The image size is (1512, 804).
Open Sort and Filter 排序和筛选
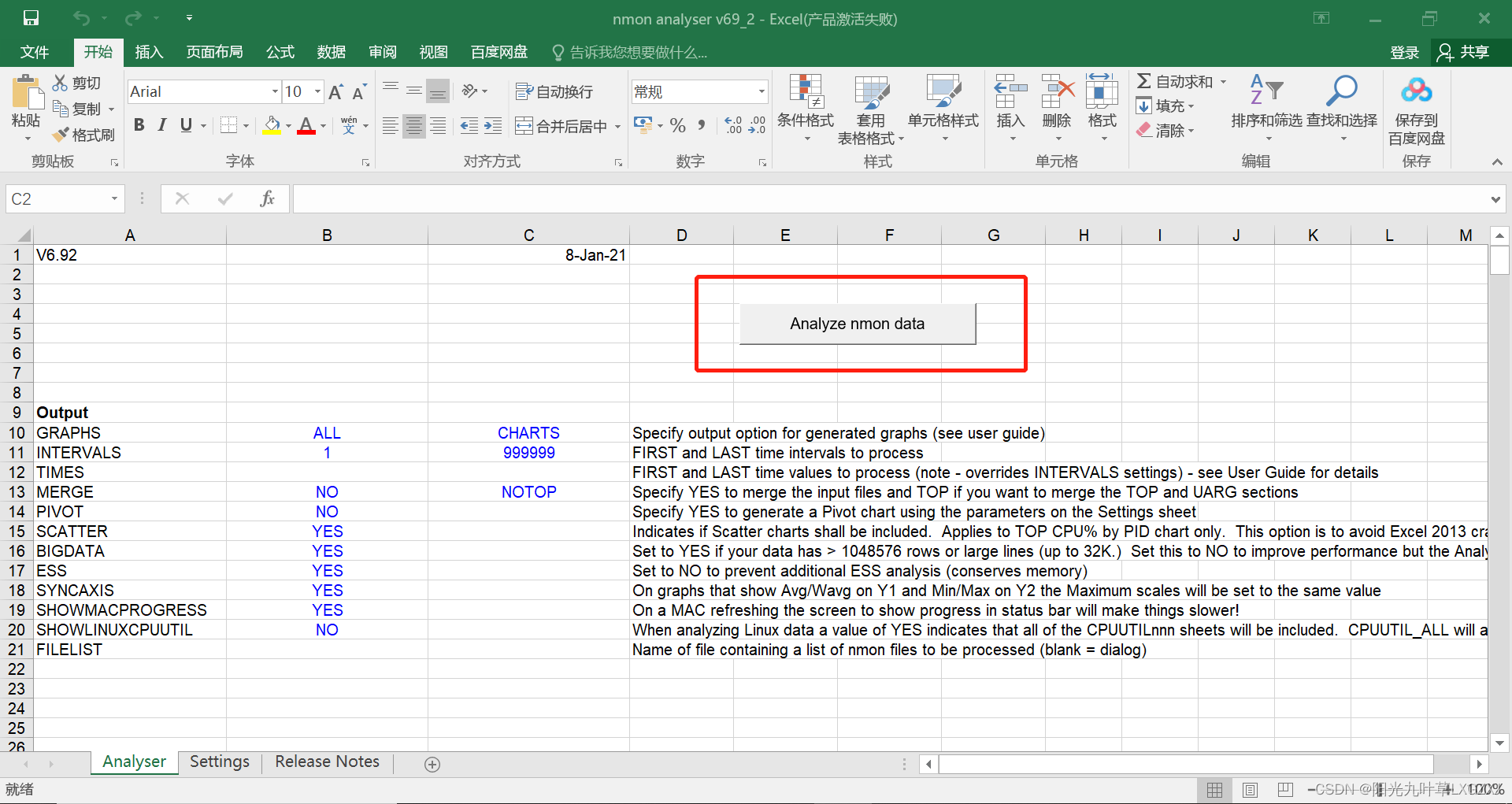pyautogui.click(x=1266, y=109)
